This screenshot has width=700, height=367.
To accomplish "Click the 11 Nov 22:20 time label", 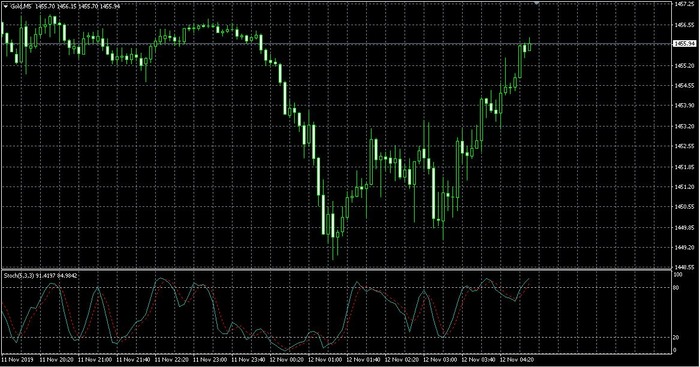I will (171, 359).
